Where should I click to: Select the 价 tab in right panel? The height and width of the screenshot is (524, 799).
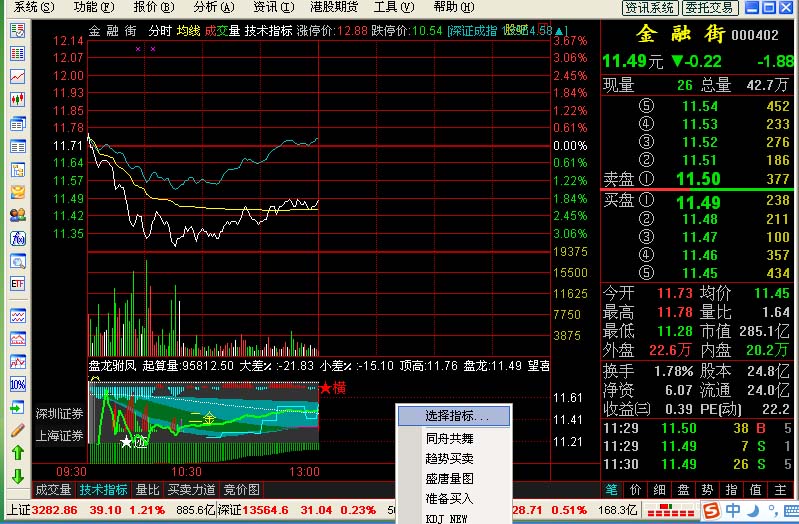tap(635, 490)
